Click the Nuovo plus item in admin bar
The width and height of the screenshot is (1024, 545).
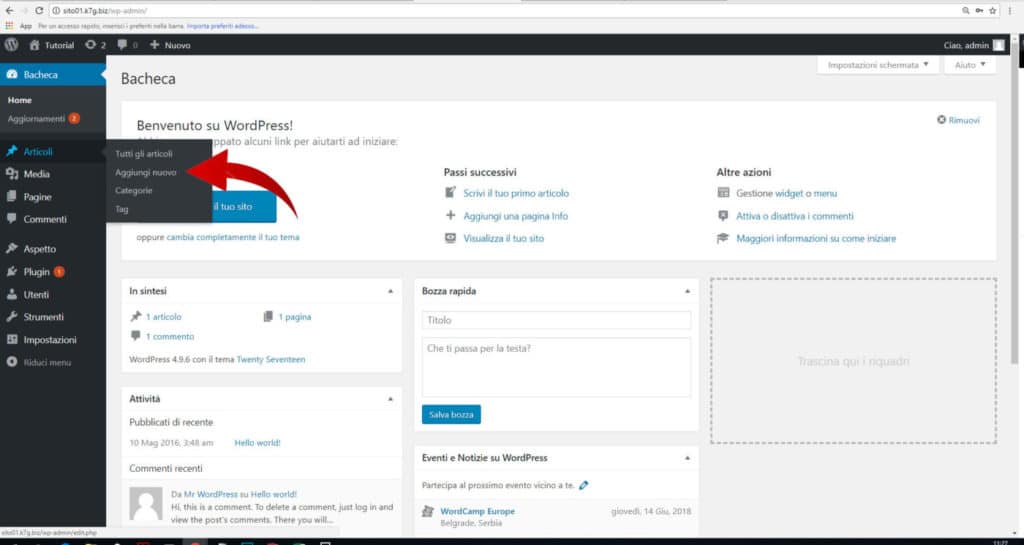pos(170,45)
